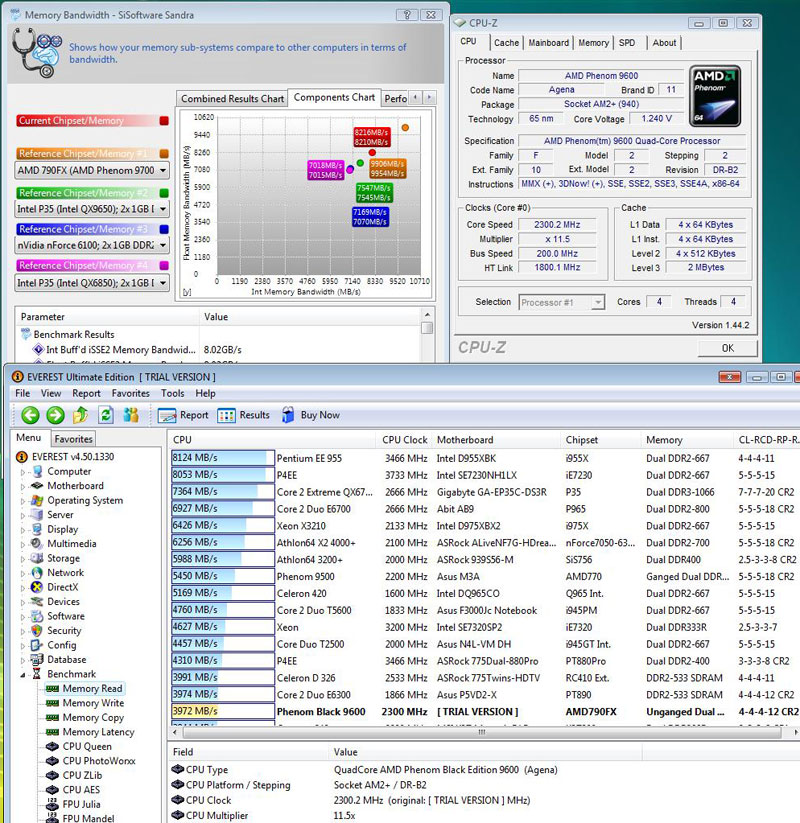This screenshot has width=800, height=823.
Task: Click the orange Reference #1 color swatch
Action: (x=164, y=154)
